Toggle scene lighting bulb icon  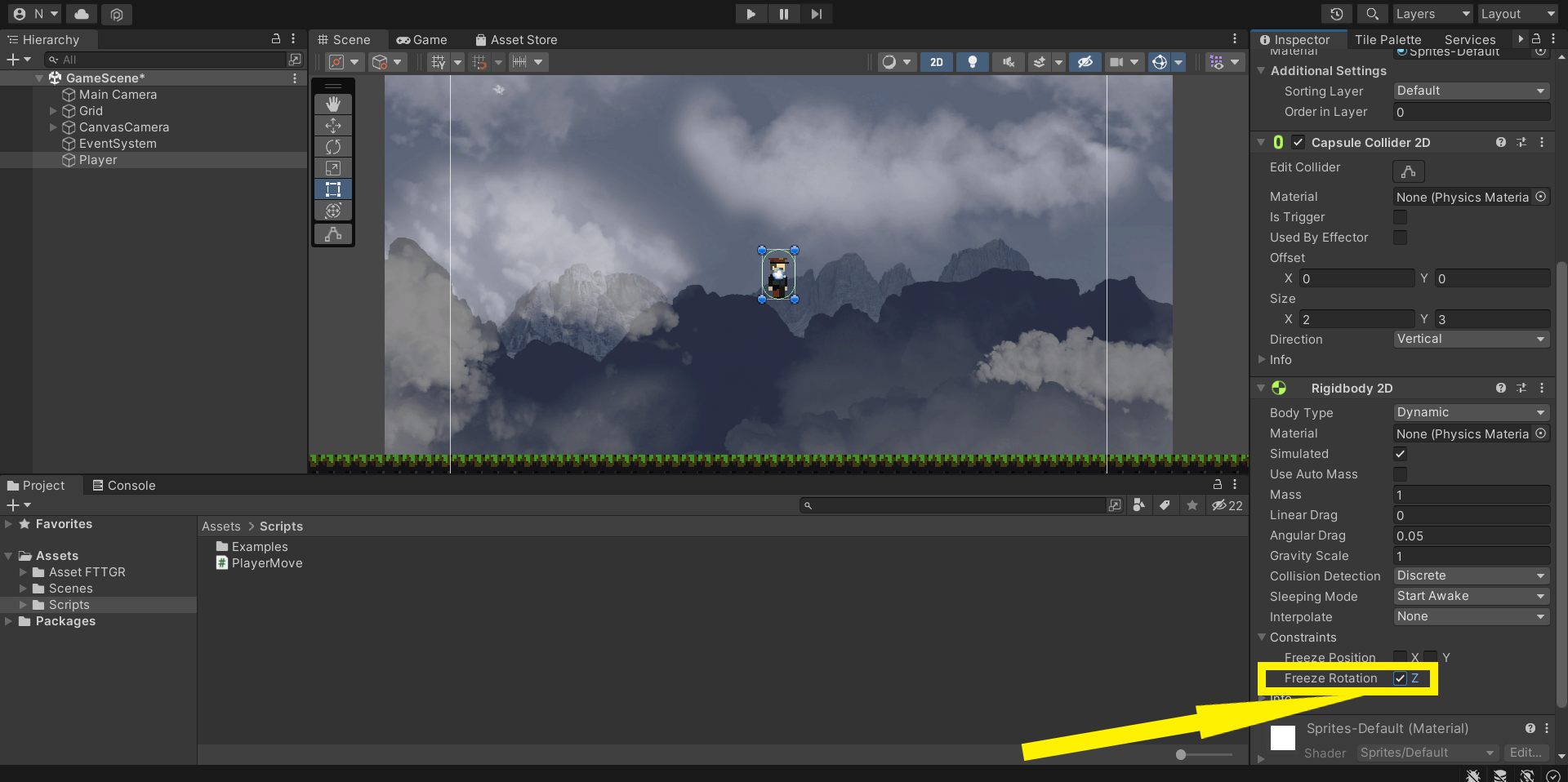click(x=972, y=62)
